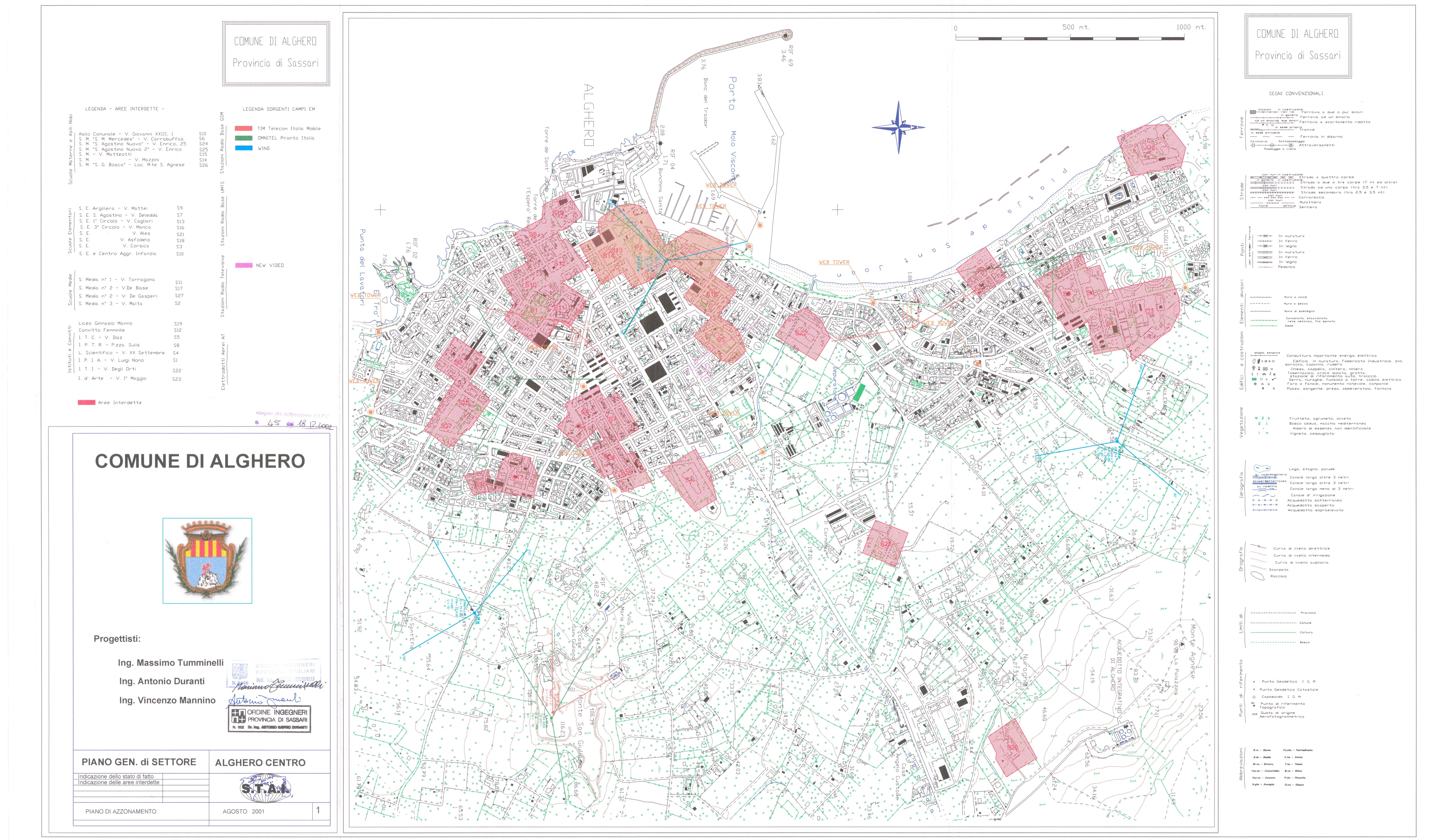Click the Ordine Ingegneri Provincia di Sassari stamp
Screen dimensions: 1453x840
point(269,719)
